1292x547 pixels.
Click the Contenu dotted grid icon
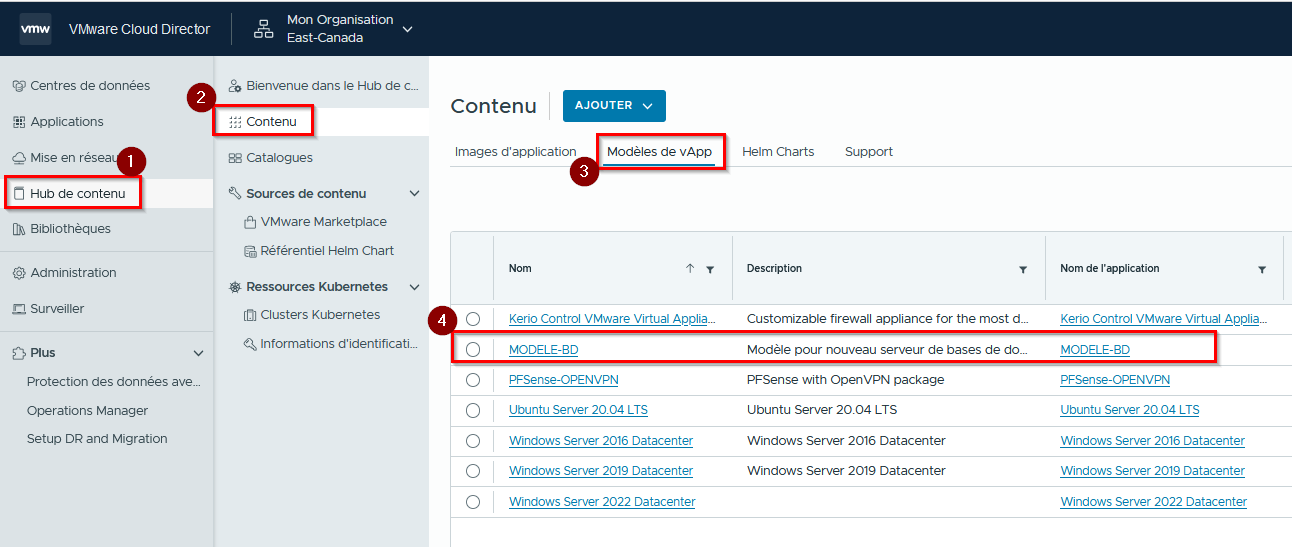click(x=235, y=122)
